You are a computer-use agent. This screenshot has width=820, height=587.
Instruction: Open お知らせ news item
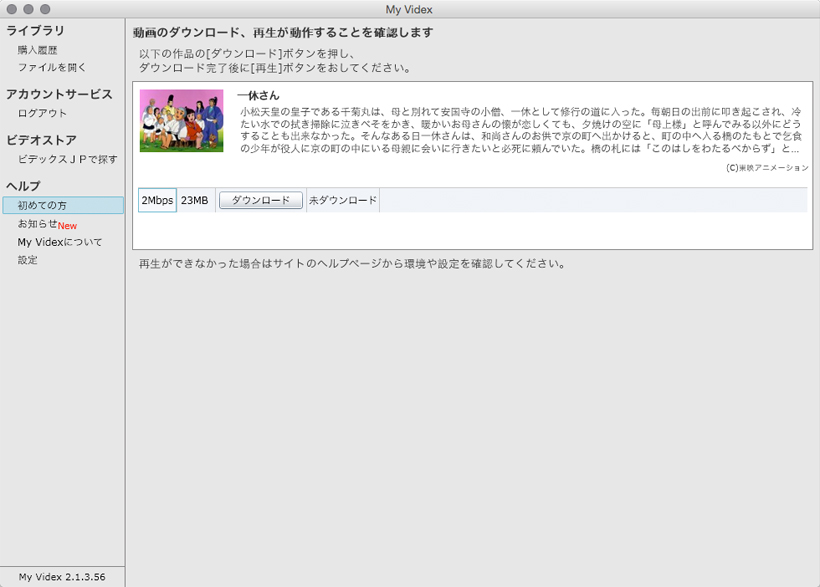37,224
